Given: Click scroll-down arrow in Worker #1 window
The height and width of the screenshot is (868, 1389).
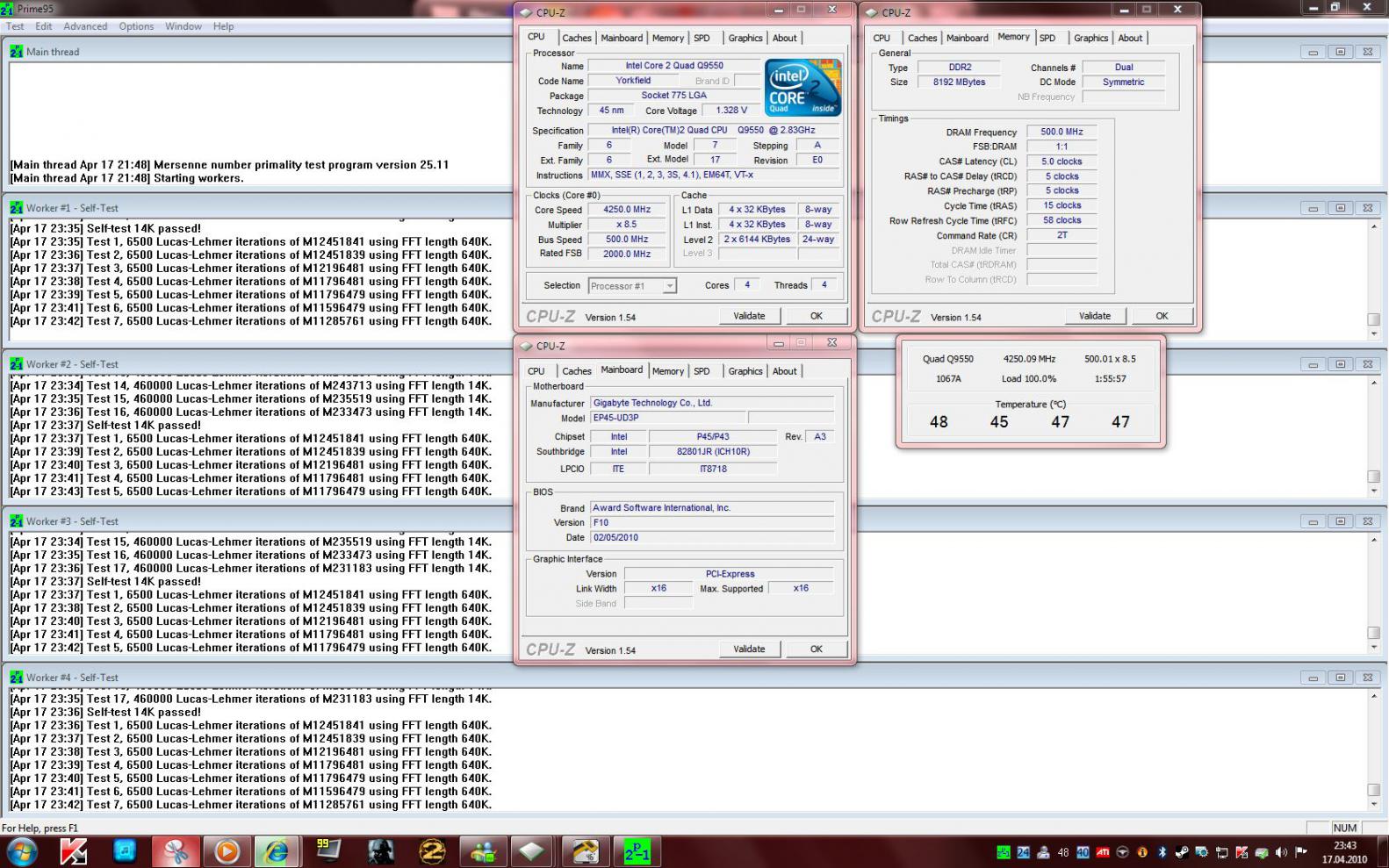Looking at the screenshot, I should click(x=1374, y=334).
